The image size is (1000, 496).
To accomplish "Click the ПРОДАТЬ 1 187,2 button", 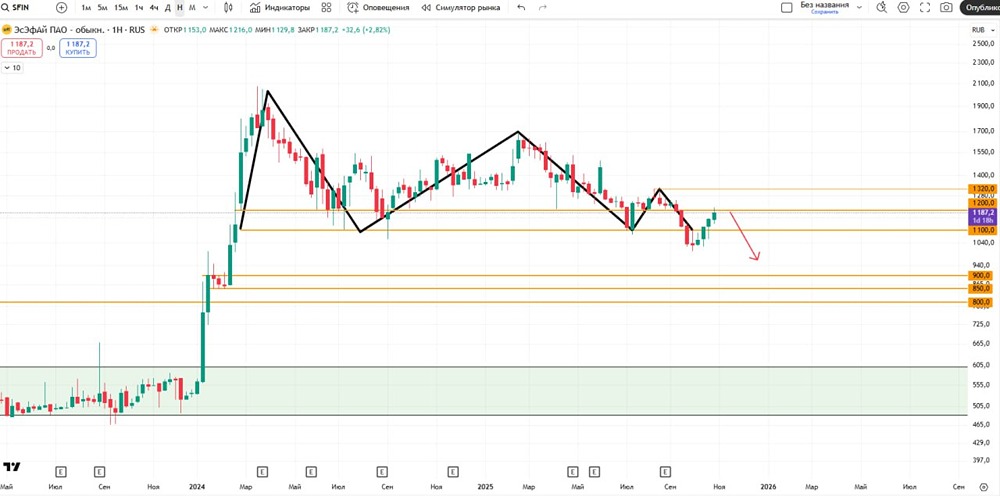I will 22,48.
